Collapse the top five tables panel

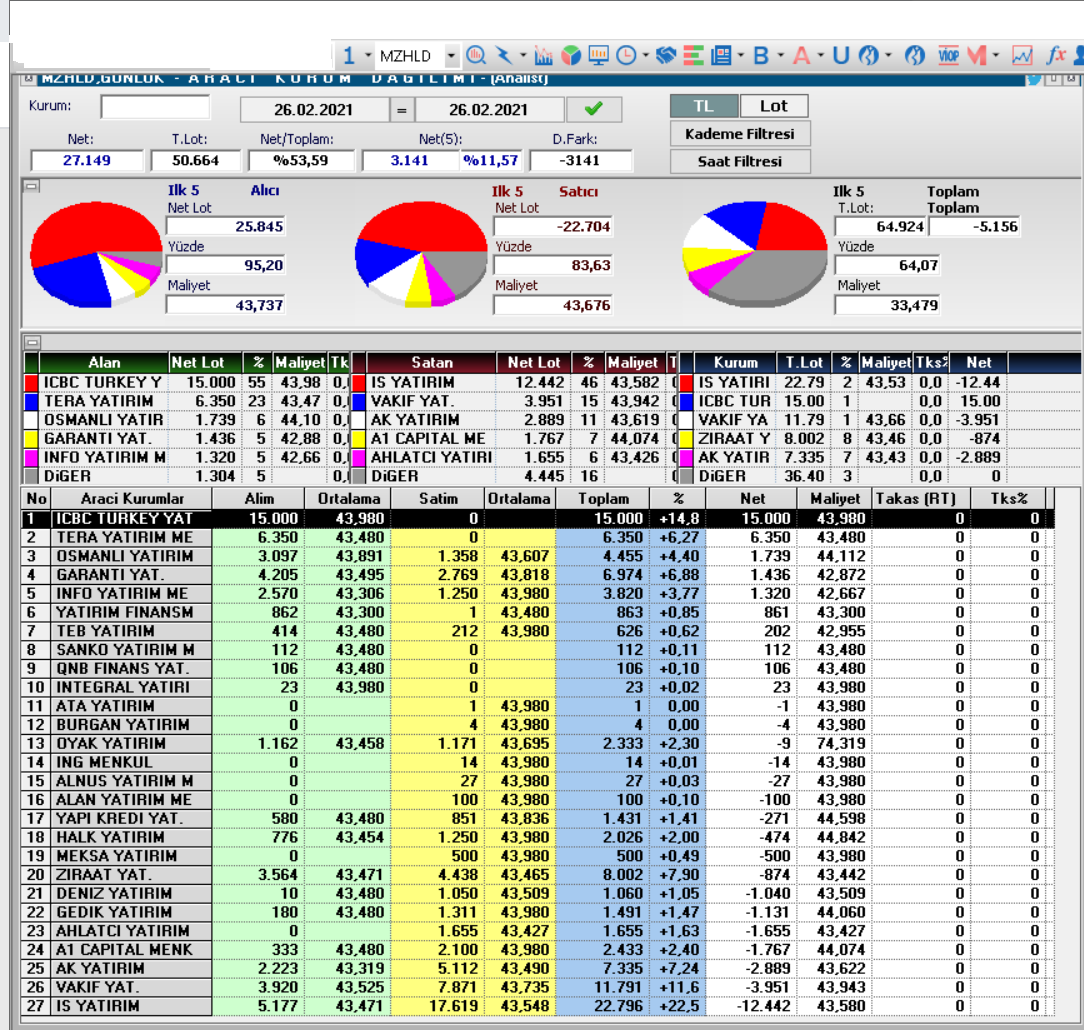[x=32, y=342]
